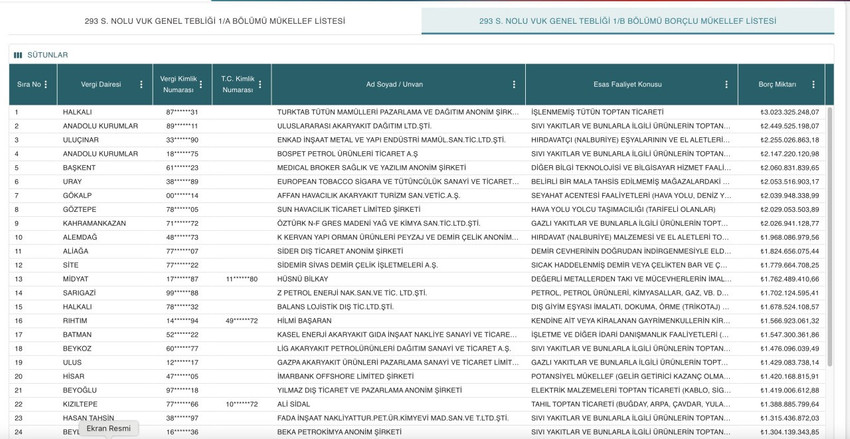Image resolution: width=850 pixels, height=439 pixels.
Task: Click debt amount ₺2.449.525.198,07
Action: click(x=790, y=126)
